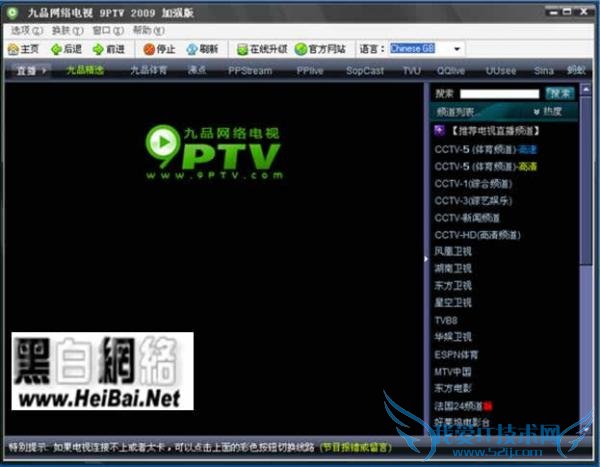Switch to the PPStream tab
600x467 pixels.
(250, 71)
